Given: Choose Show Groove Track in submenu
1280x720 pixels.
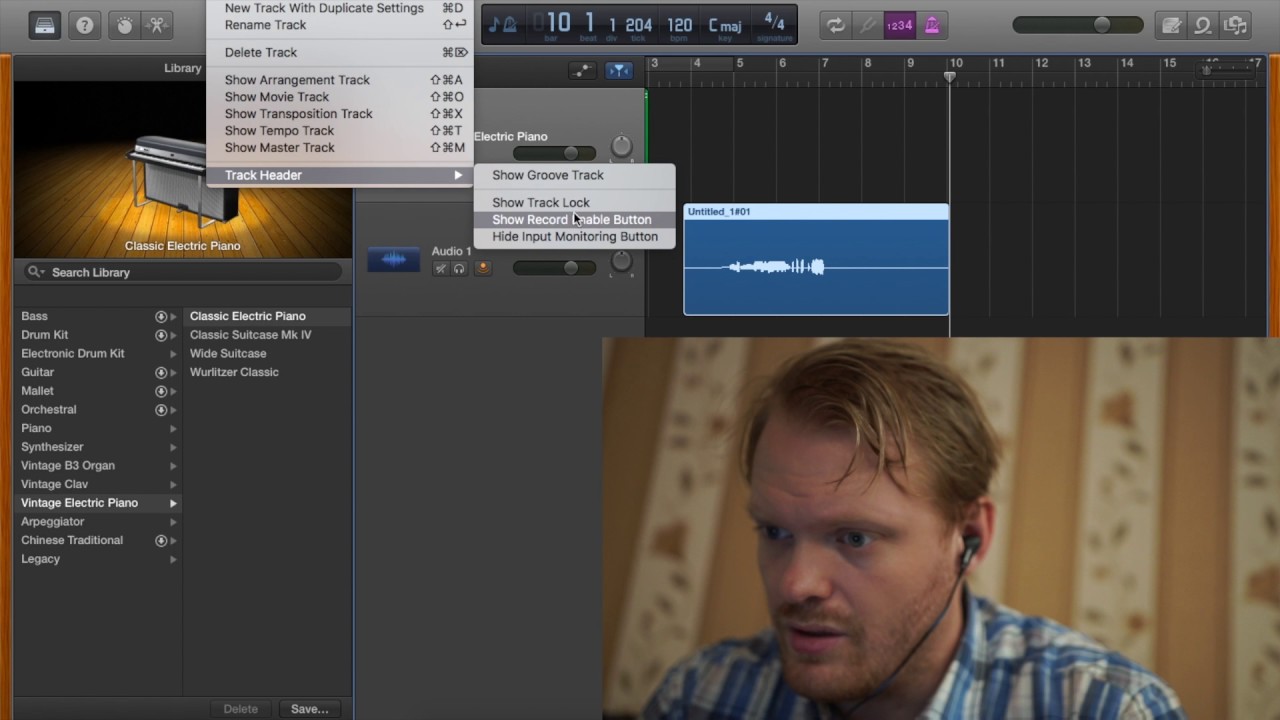Looking at the screenshot, I should (575, 175).
